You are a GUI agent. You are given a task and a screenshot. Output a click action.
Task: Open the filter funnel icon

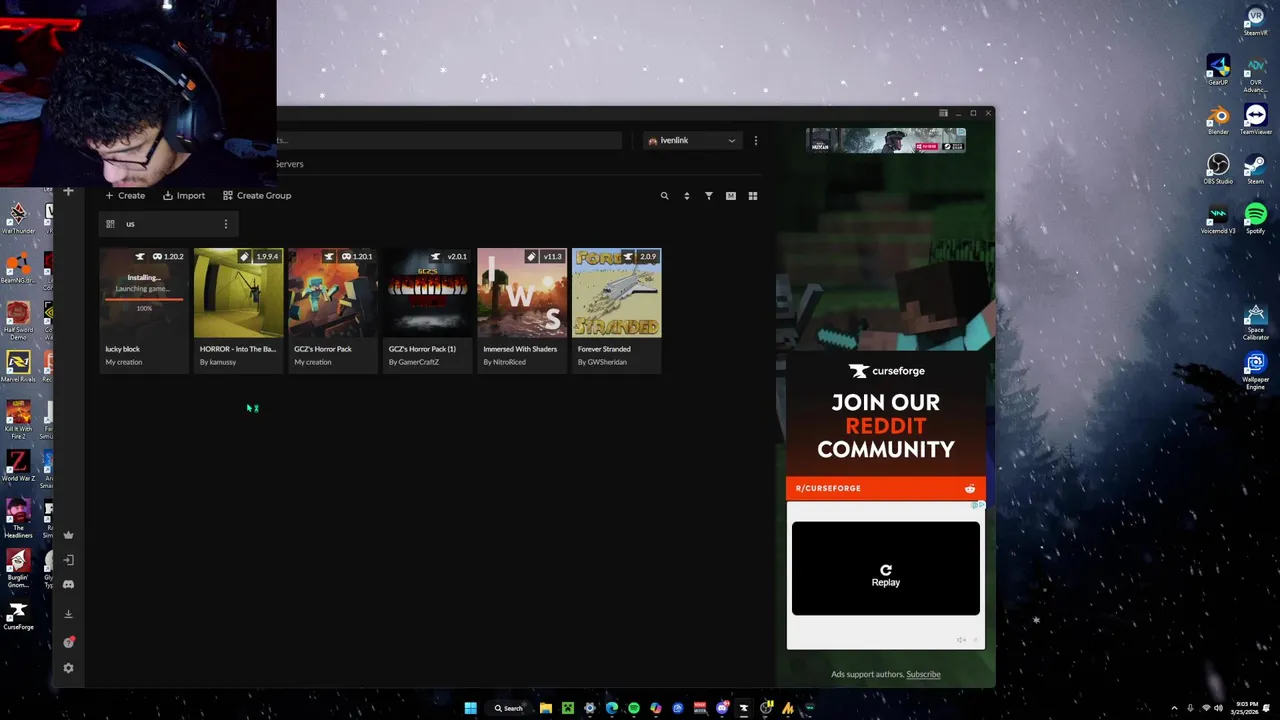click(708, 196)
